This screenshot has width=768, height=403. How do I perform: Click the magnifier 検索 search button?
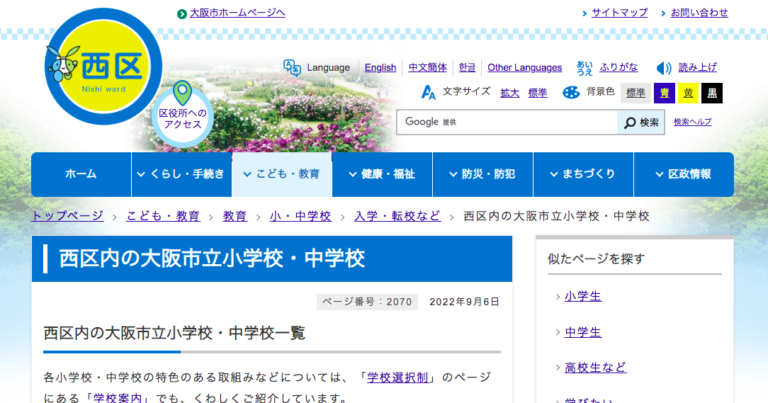pyautogui.click(x=641, y=122)
